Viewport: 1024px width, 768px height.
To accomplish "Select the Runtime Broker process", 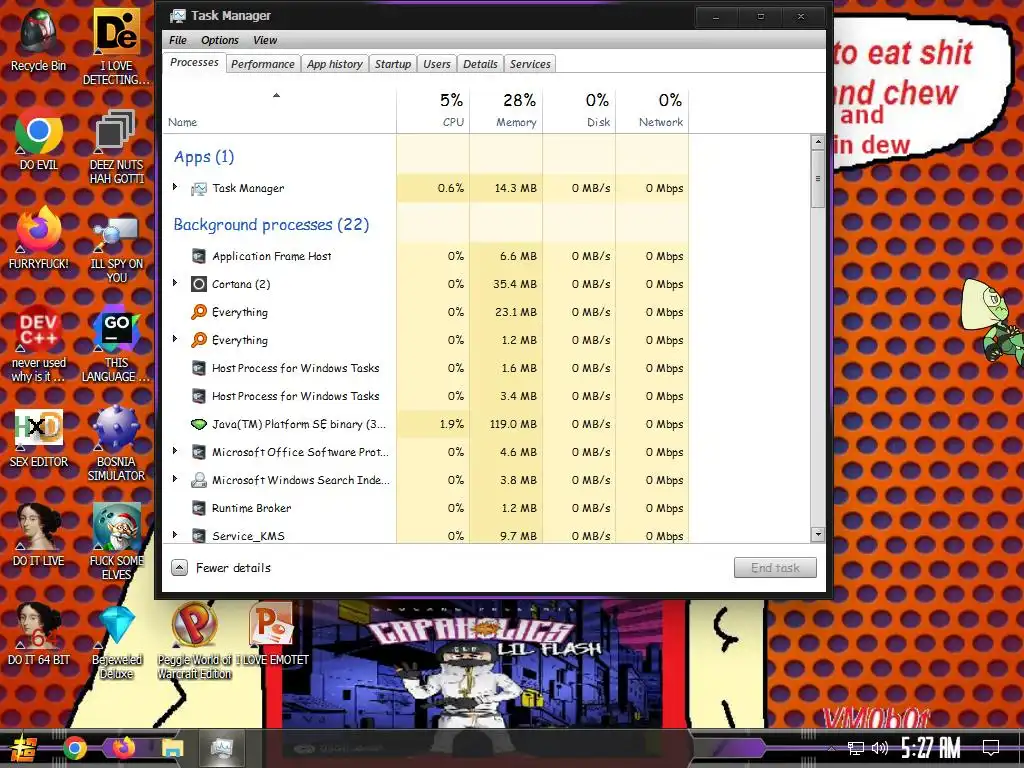I will [426, 508].
